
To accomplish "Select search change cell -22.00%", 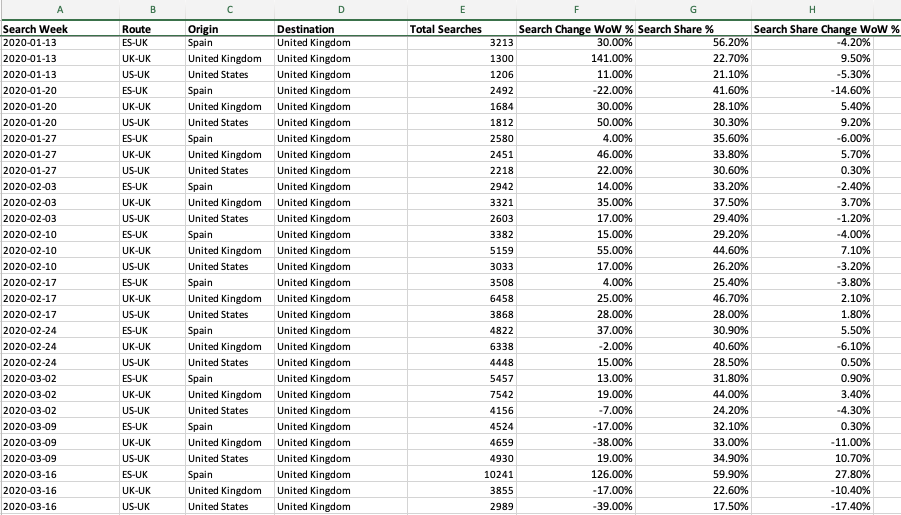I will [576, 90].
